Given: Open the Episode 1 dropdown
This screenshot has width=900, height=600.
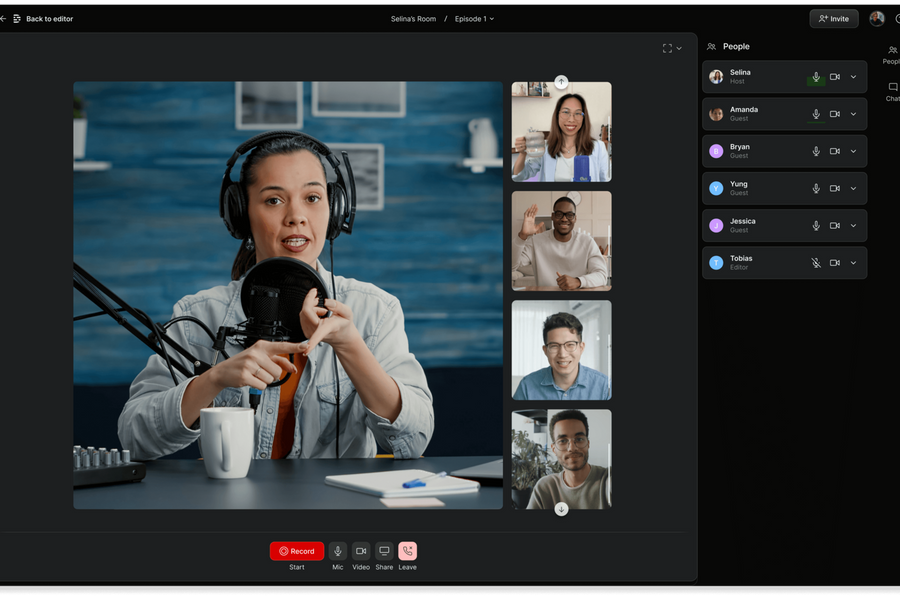Looking at the screenshot, I should tap(474, 19).
